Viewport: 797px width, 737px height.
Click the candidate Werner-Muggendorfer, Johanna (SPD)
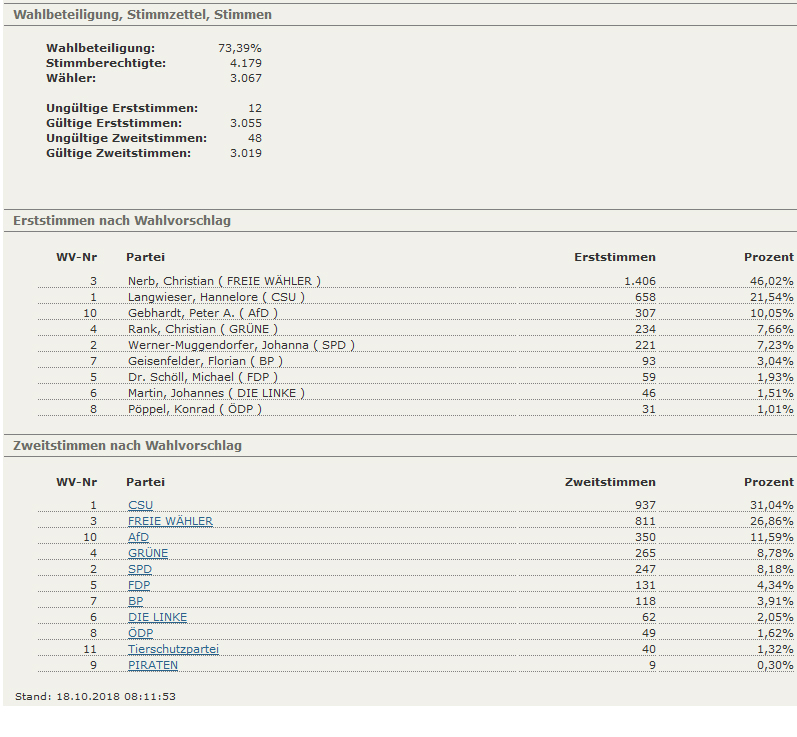point(241,345)
